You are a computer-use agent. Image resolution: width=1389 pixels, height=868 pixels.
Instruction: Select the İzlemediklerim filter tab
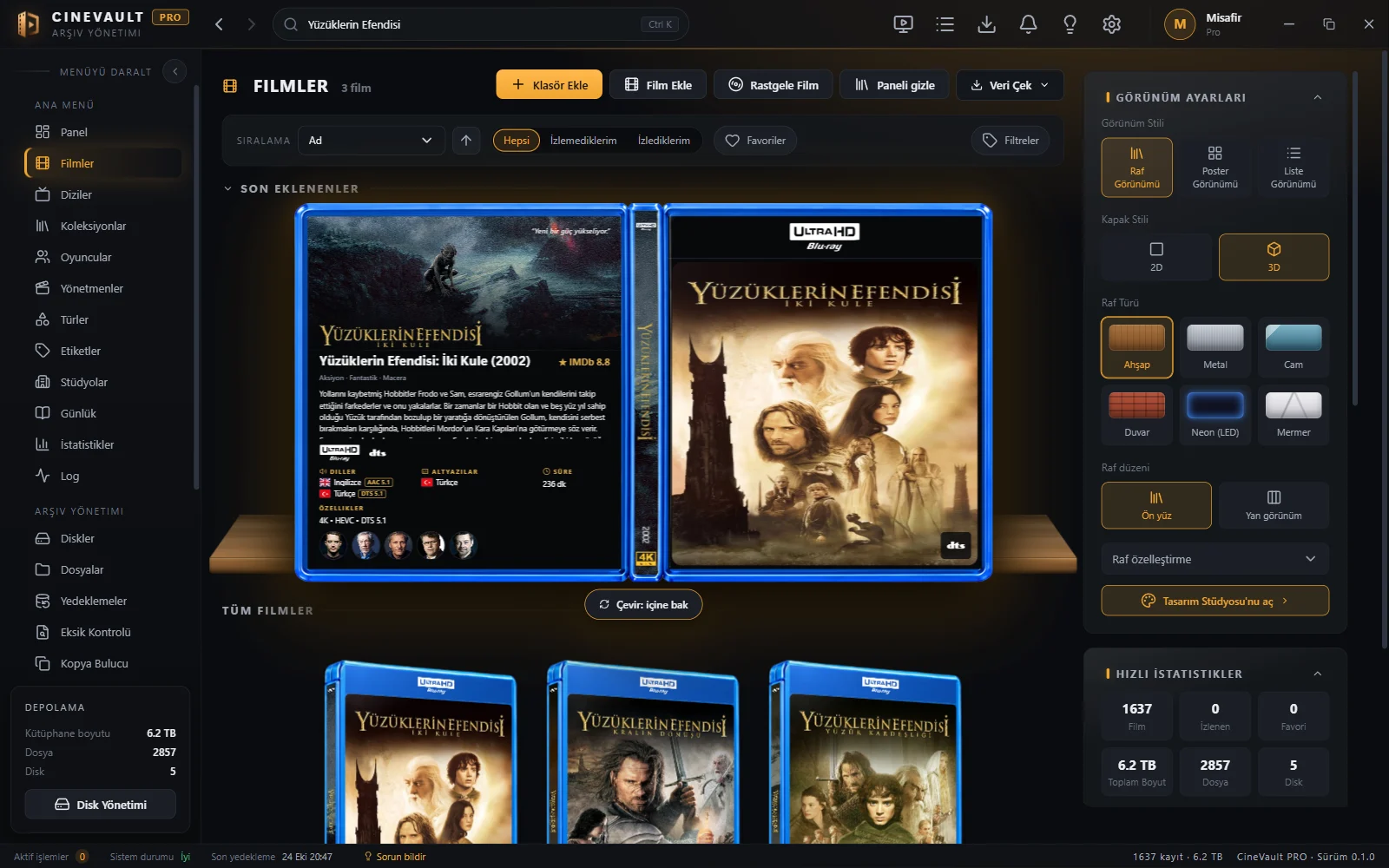coord(583,141)
